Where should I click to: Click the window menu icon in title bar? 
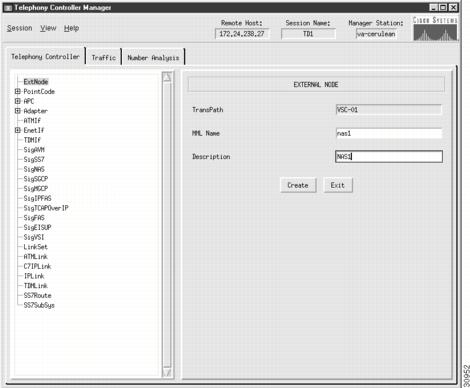[8, 8]
